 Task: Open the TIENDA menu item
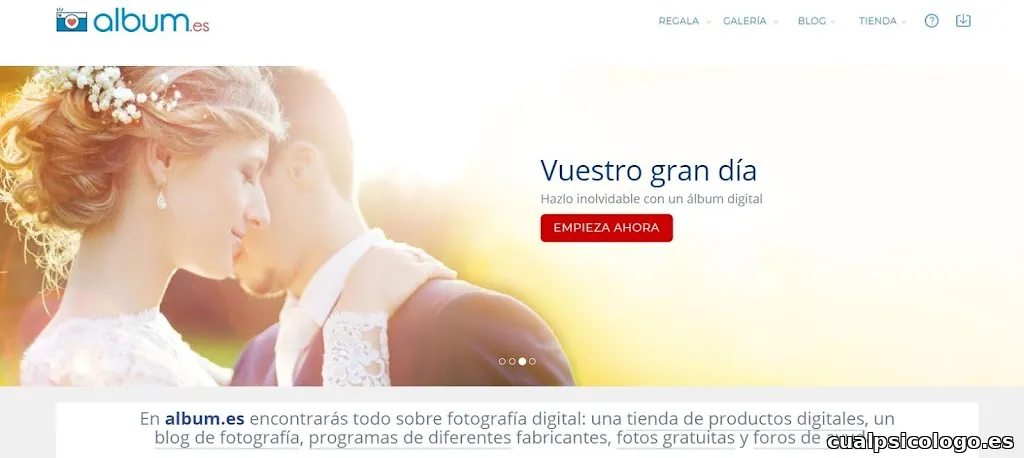point(878,21)
